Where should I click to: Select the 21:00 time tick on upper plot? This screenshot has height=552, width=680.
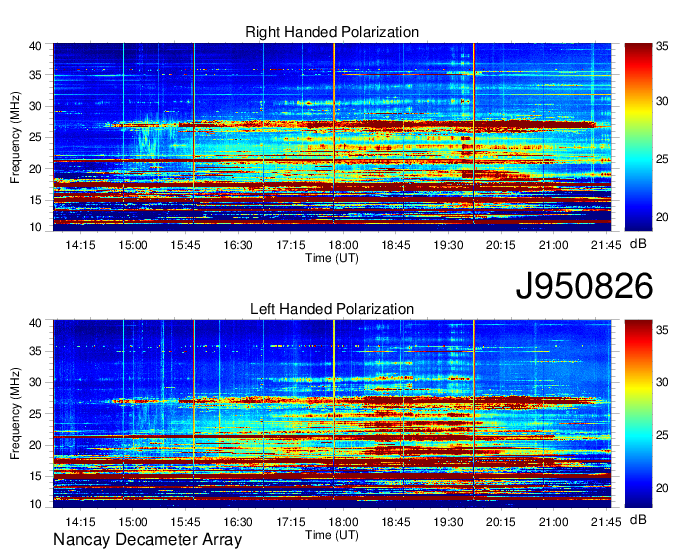click(x=553, y=245)
